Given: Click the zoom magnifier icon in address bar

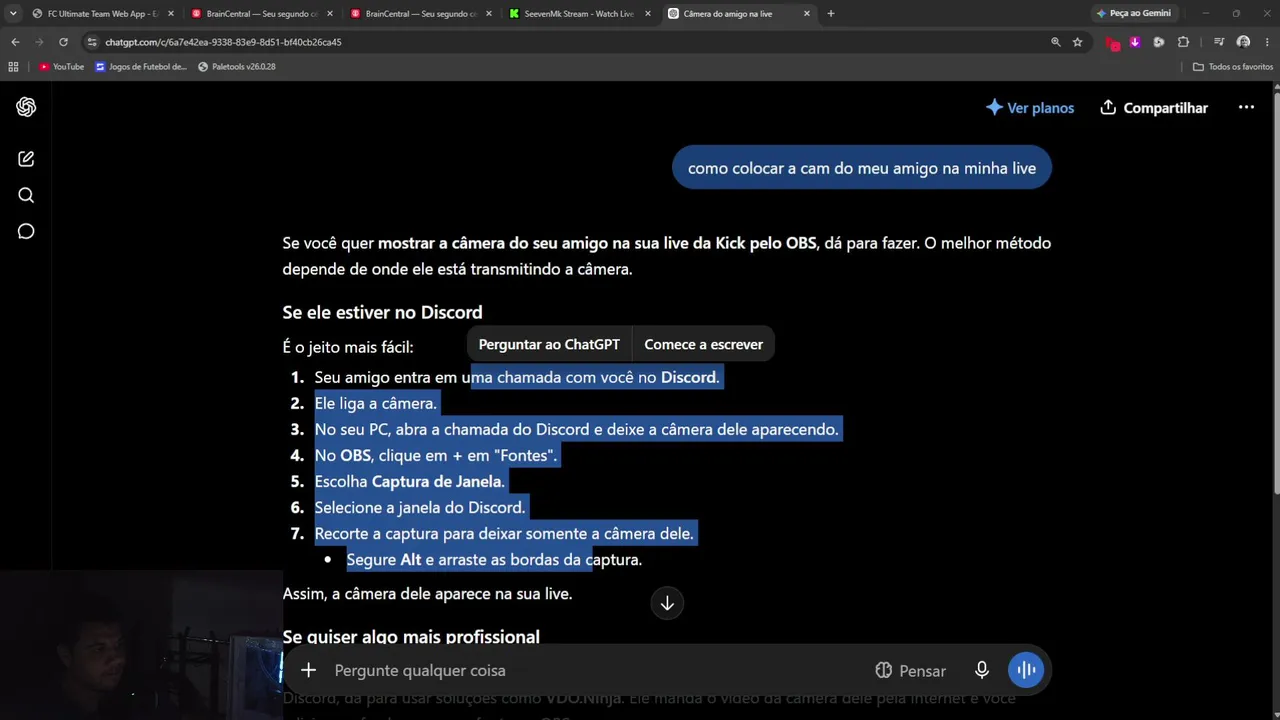Looking at the screenshot, I should (x=1055, y=42).
